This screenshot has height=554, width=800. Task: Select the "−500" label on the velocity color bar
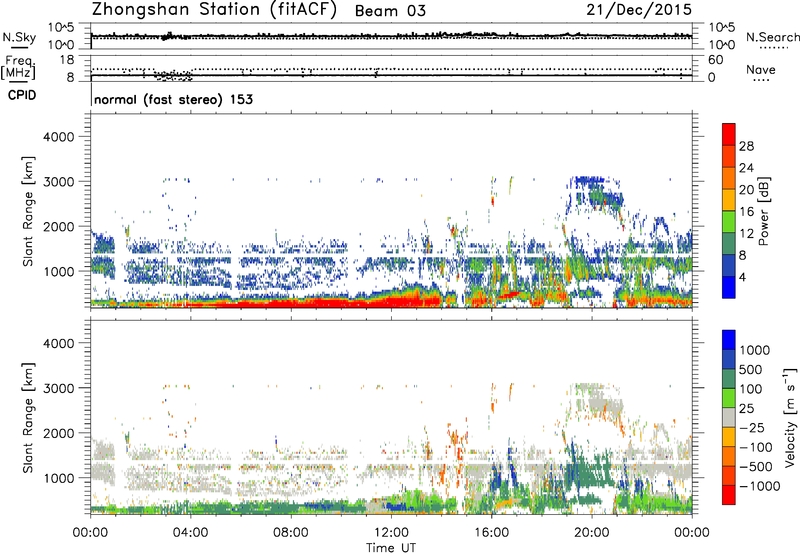pos(755,466)
